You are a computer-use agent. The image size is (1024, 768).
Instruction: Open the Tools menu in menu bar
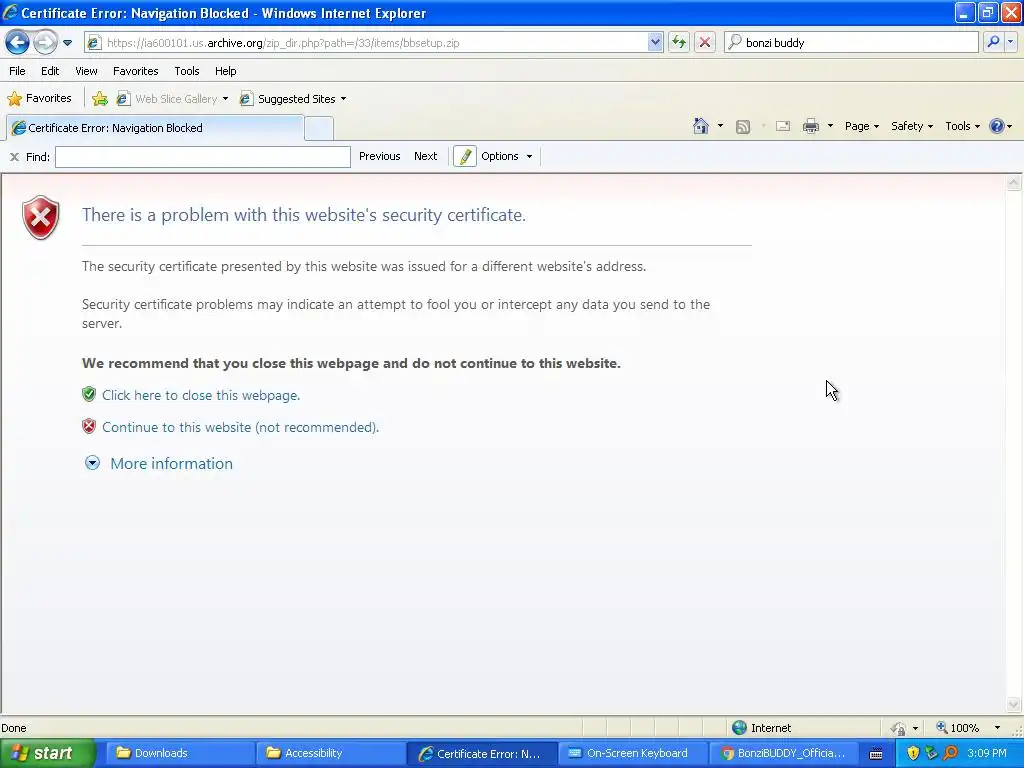[x=187, y=71]
